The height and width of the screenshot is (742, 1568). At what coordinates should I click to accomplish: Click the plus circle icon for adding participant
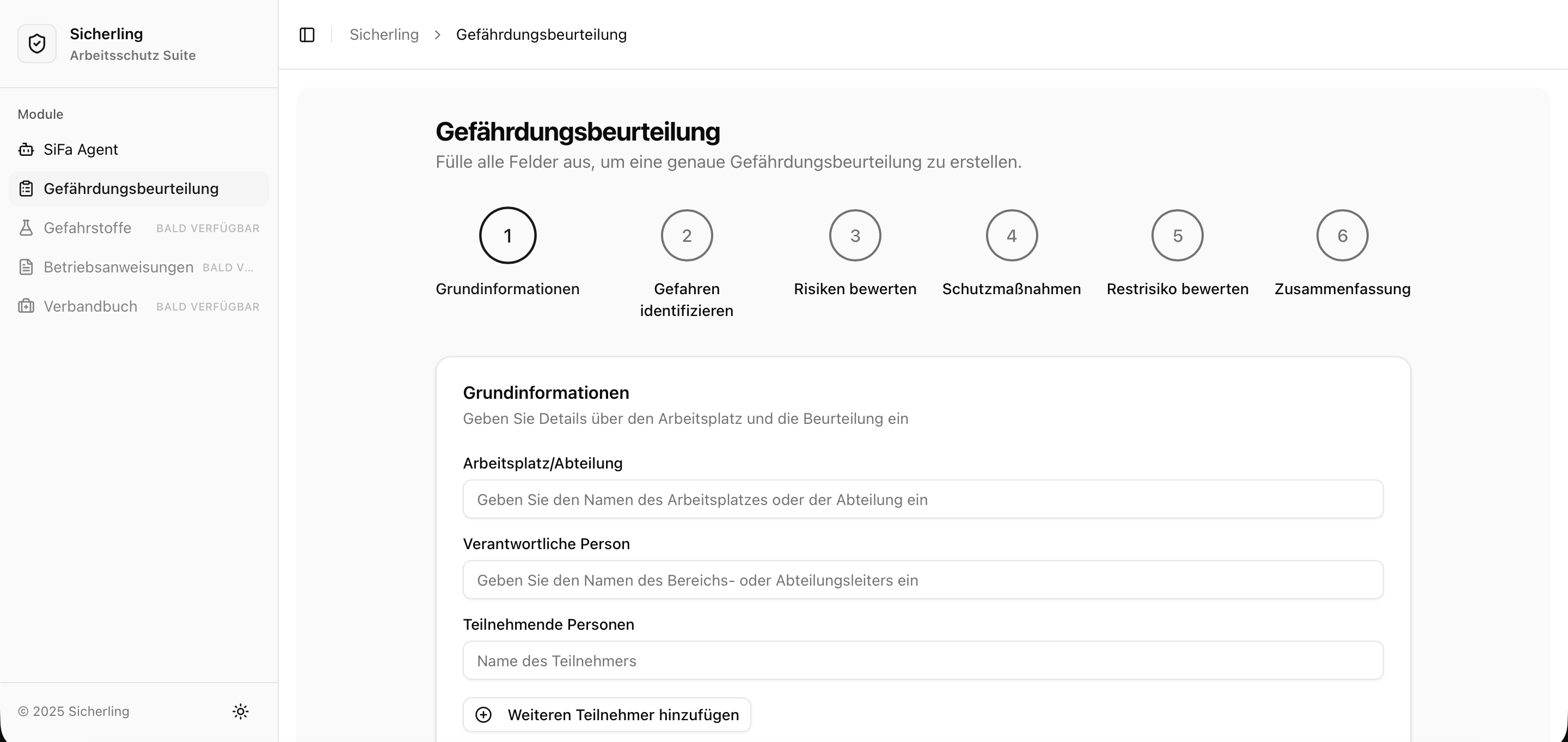click(483, 715)
